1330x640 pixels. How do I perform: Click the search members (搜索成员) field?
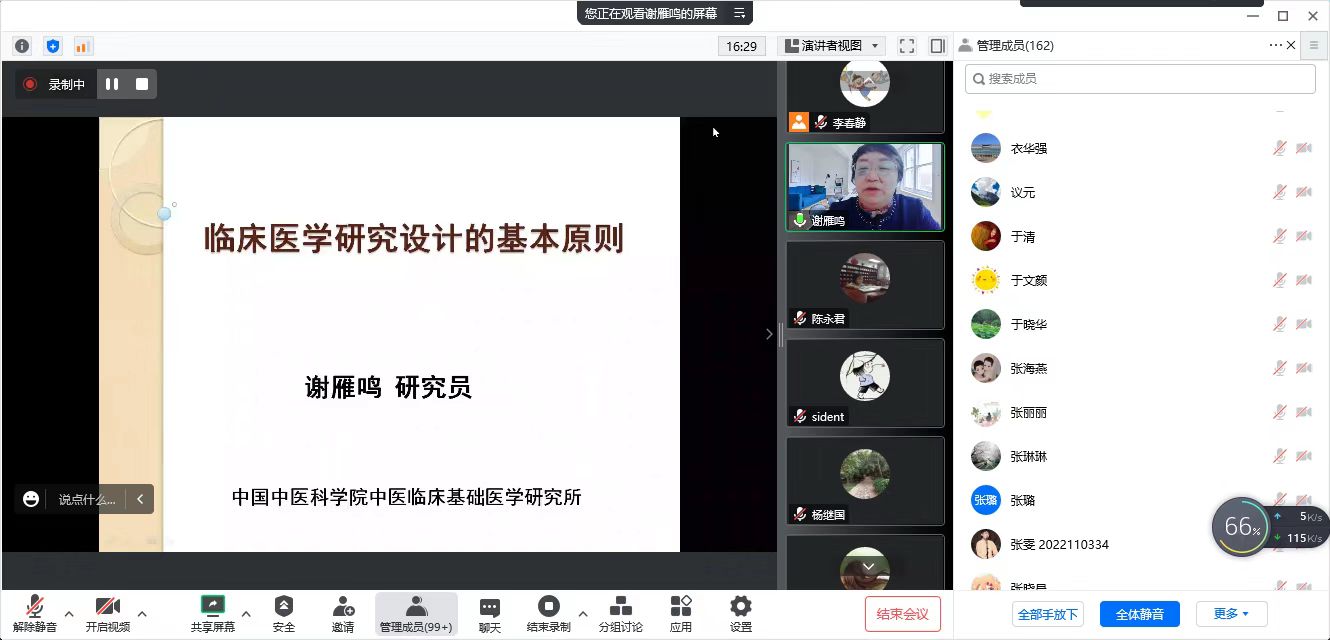tap(1140, 78)
